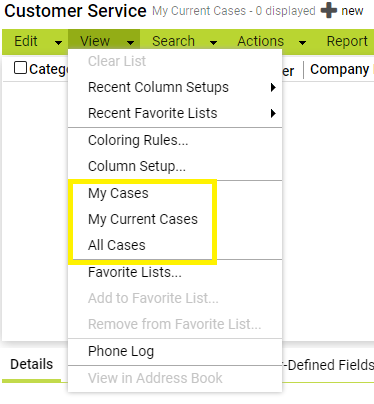Open the Phone Log entry
This screenshot has width=374, height=404.
pyautogui.click(x=121, y=351)
